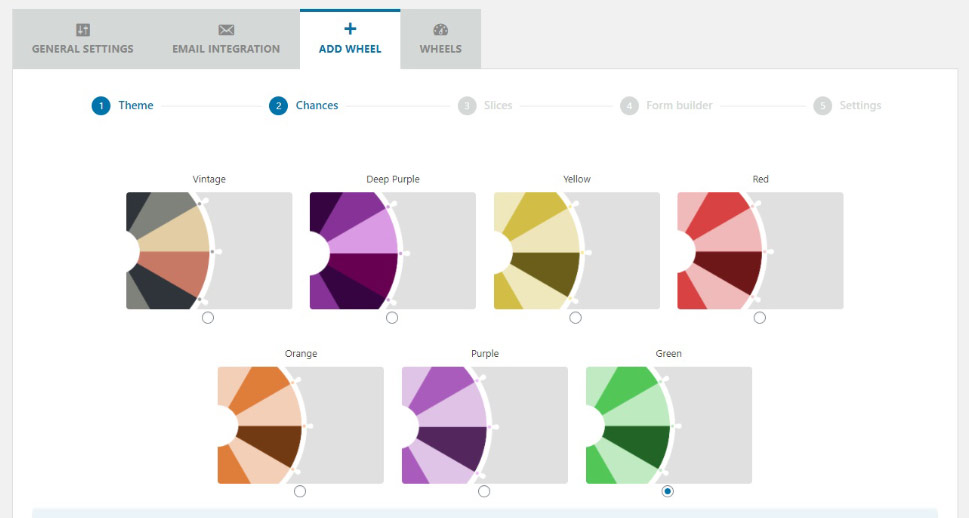Image resolution: width=969 pixels, height=518 pixels.
Task: Click the step 2 number circle
Action: click(278, 106)
